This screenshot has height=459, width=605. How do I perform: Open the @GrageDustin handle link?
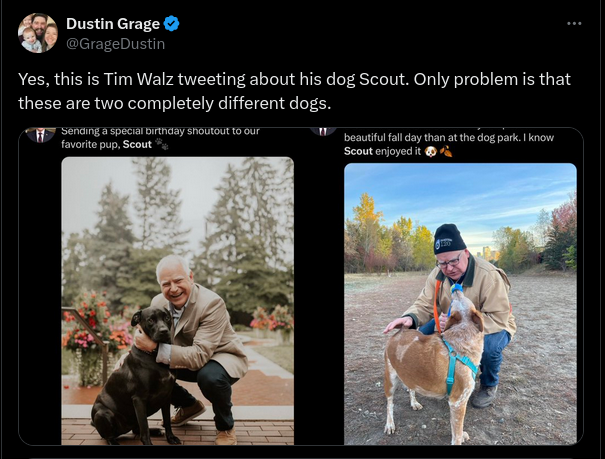point(115,44)
